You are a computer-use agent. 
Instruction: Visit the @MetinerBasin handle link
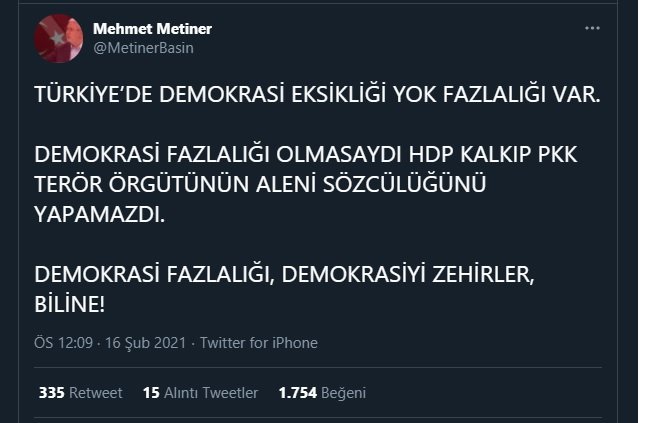point(143,48)
